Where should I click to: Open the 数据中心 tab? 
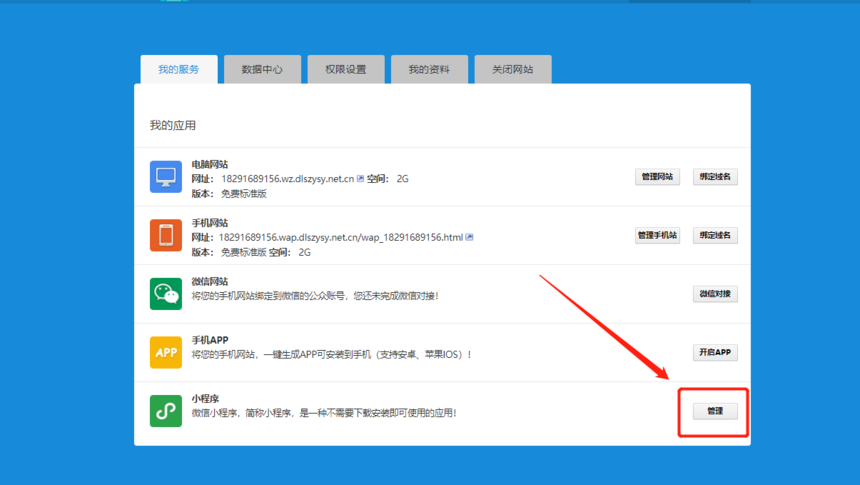tap(262, 69)
